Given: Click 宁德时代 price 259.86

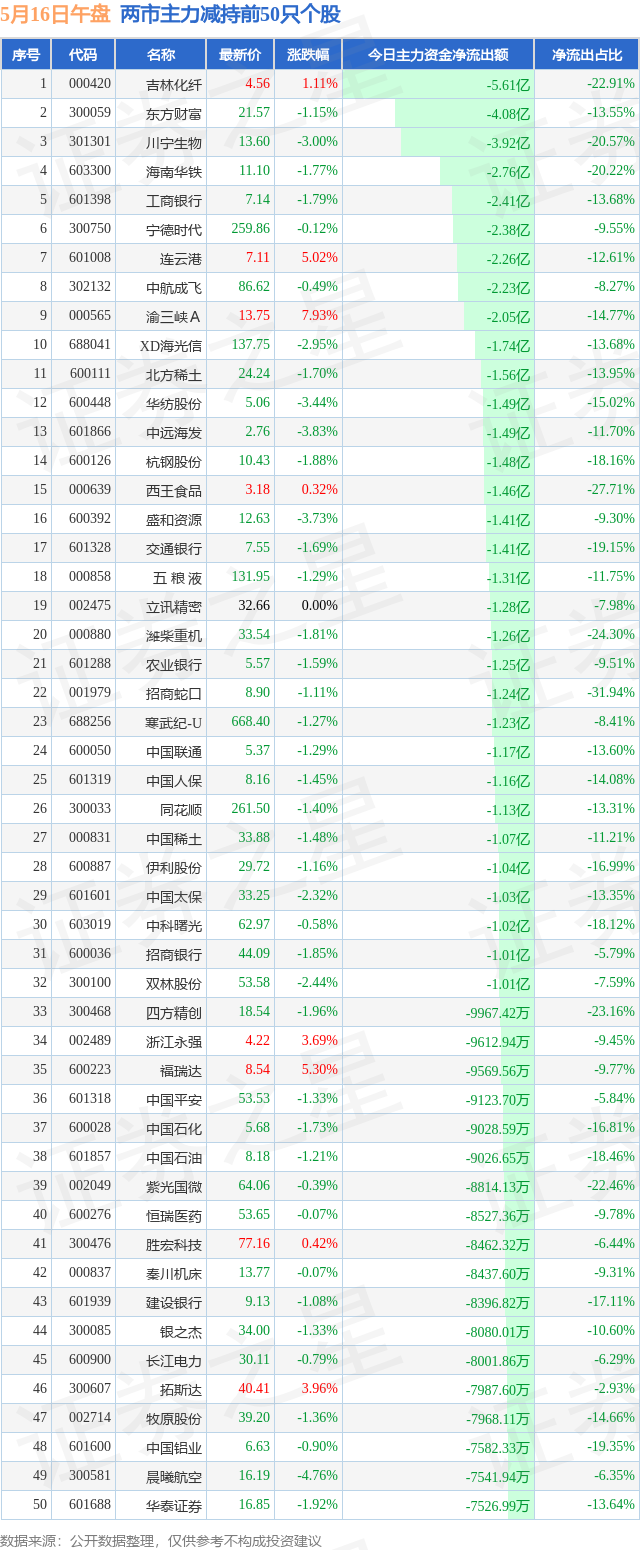Looking at the screenshot, I should click(x=250, y=229).
